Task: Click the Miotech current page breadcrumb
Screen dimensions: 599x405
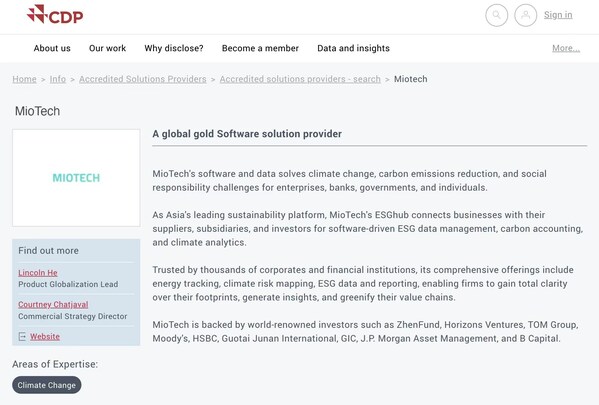Action: [x=411, y=79]
